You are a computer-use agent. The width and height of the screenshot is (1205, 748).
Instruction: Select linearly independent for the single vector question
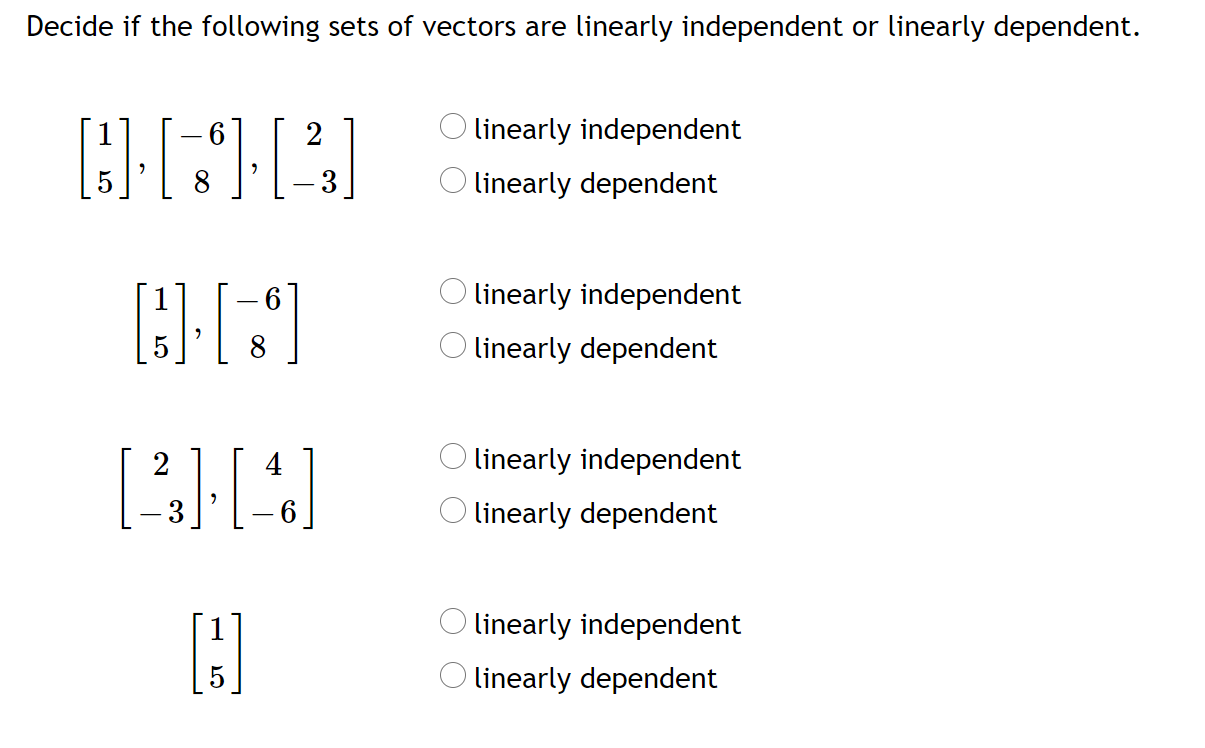pos(452,621)
